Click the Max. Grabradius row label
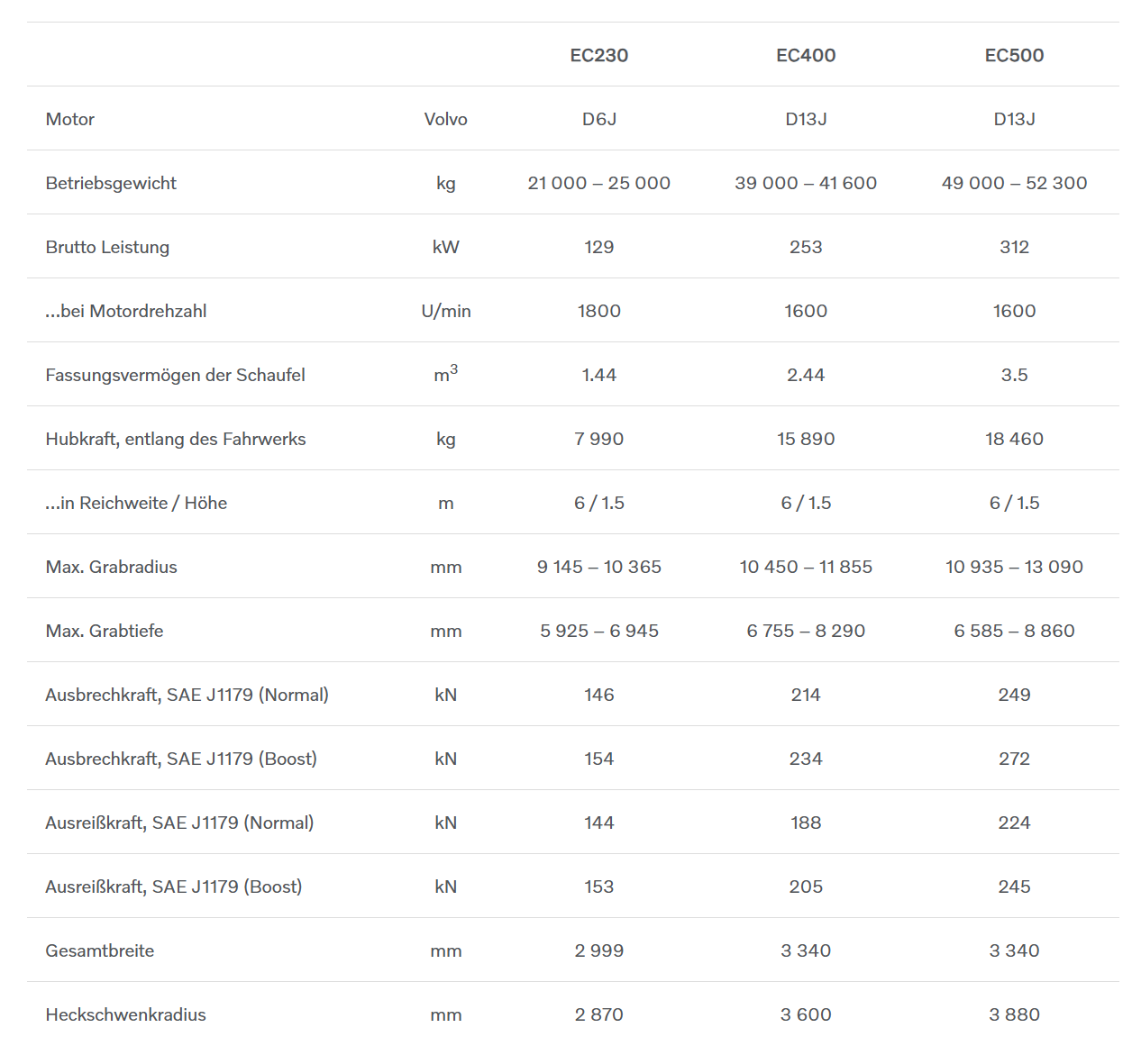 tap(111, 567)
